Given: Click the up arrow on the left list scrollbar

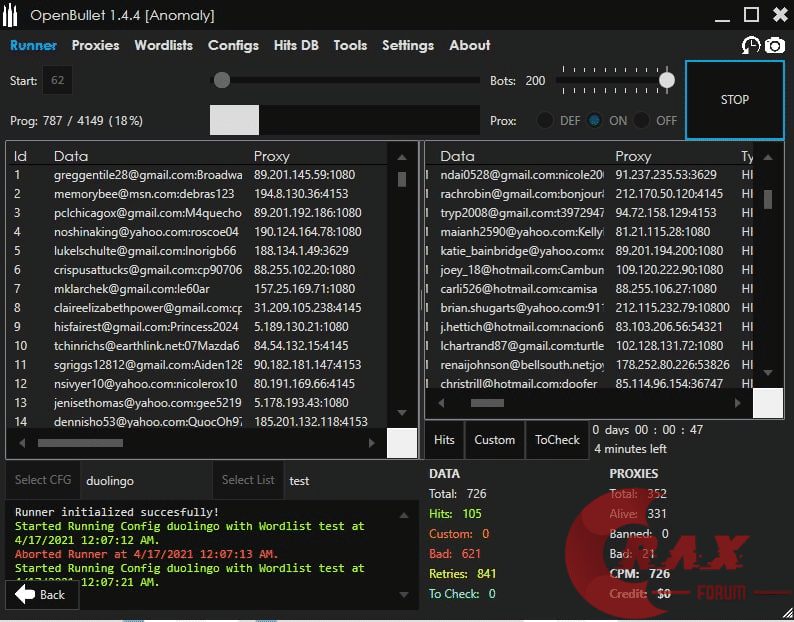Looking at the screenshot, I should click(401, 157).
